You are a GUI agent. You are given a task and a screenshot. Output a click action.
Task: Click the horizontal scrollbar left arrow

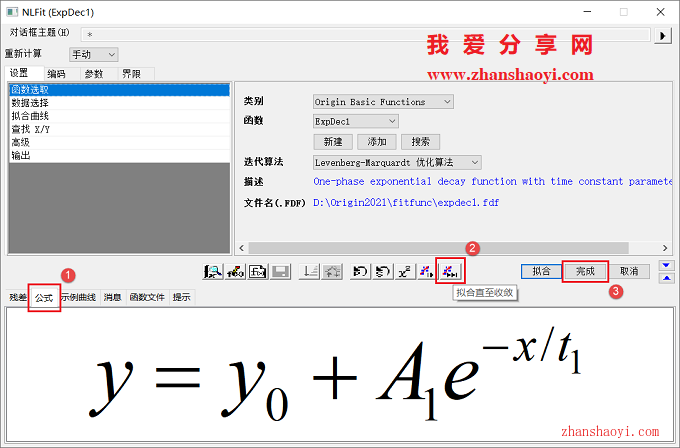(242, 248)
